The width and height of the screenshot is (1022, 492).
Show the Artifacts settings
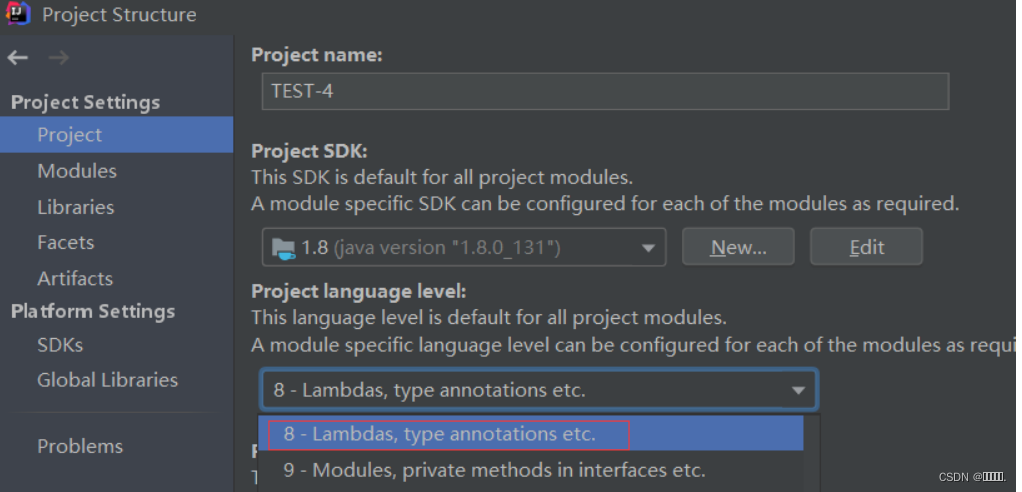(x=75, y=278)
